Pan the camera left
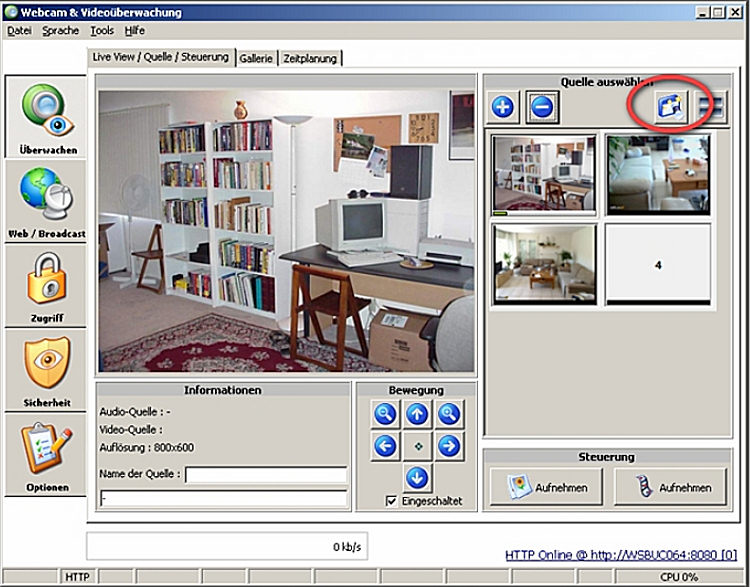The height and width of the screenshot is (587, 750). click(x=385, y=446)
